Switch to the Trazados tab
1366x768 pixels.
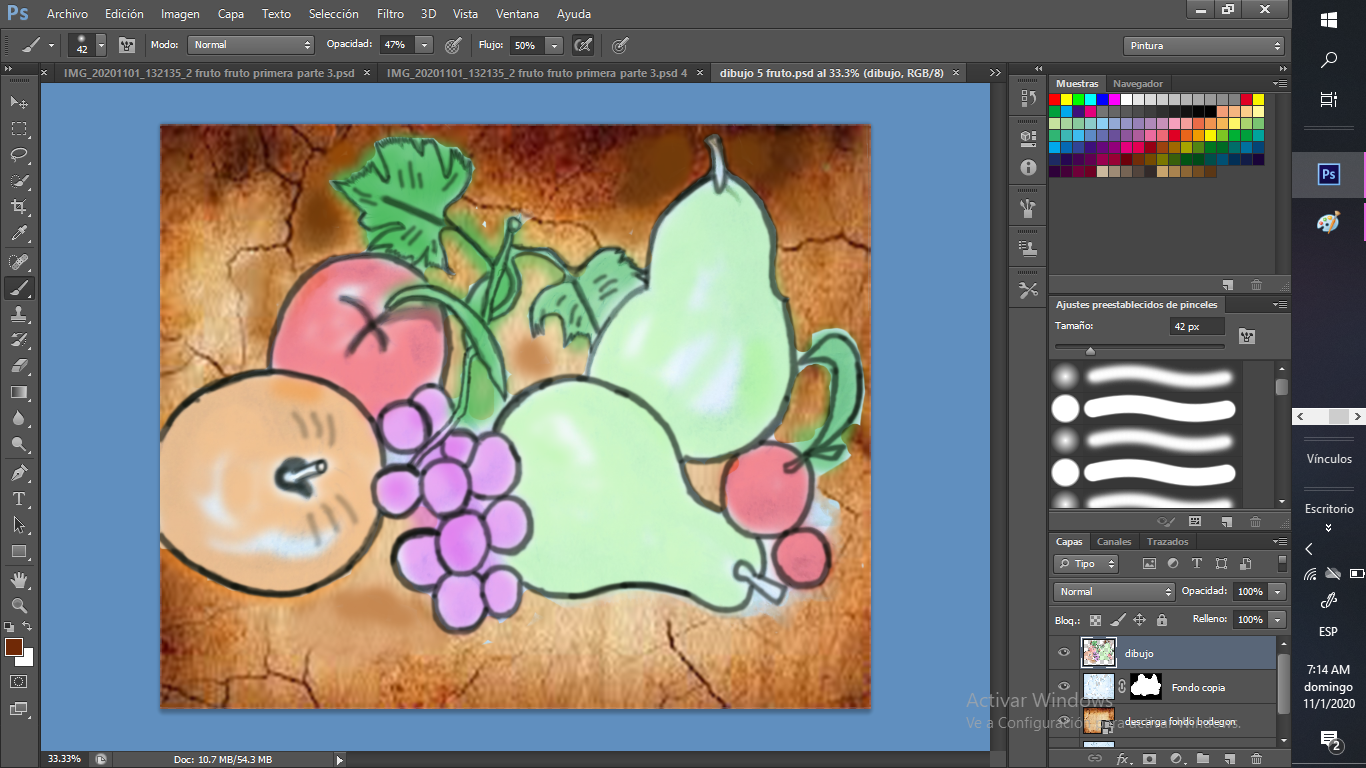click(x=1167, y=542)
